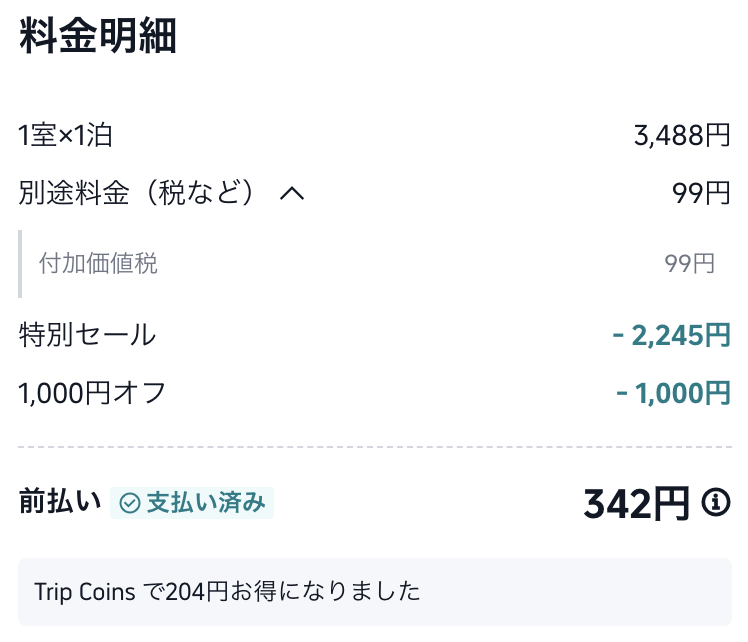Click the checkmark icon in the 支払い済み badge
This screenshot has height=642, width=748.
130,503
